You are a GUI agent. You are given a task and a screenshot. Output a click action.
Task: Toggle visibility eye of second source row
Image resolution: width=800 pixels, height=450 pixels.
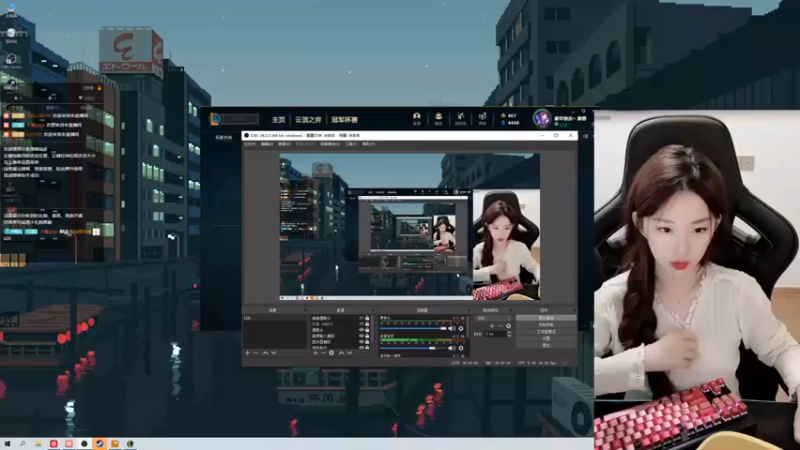tap(361, 324)
